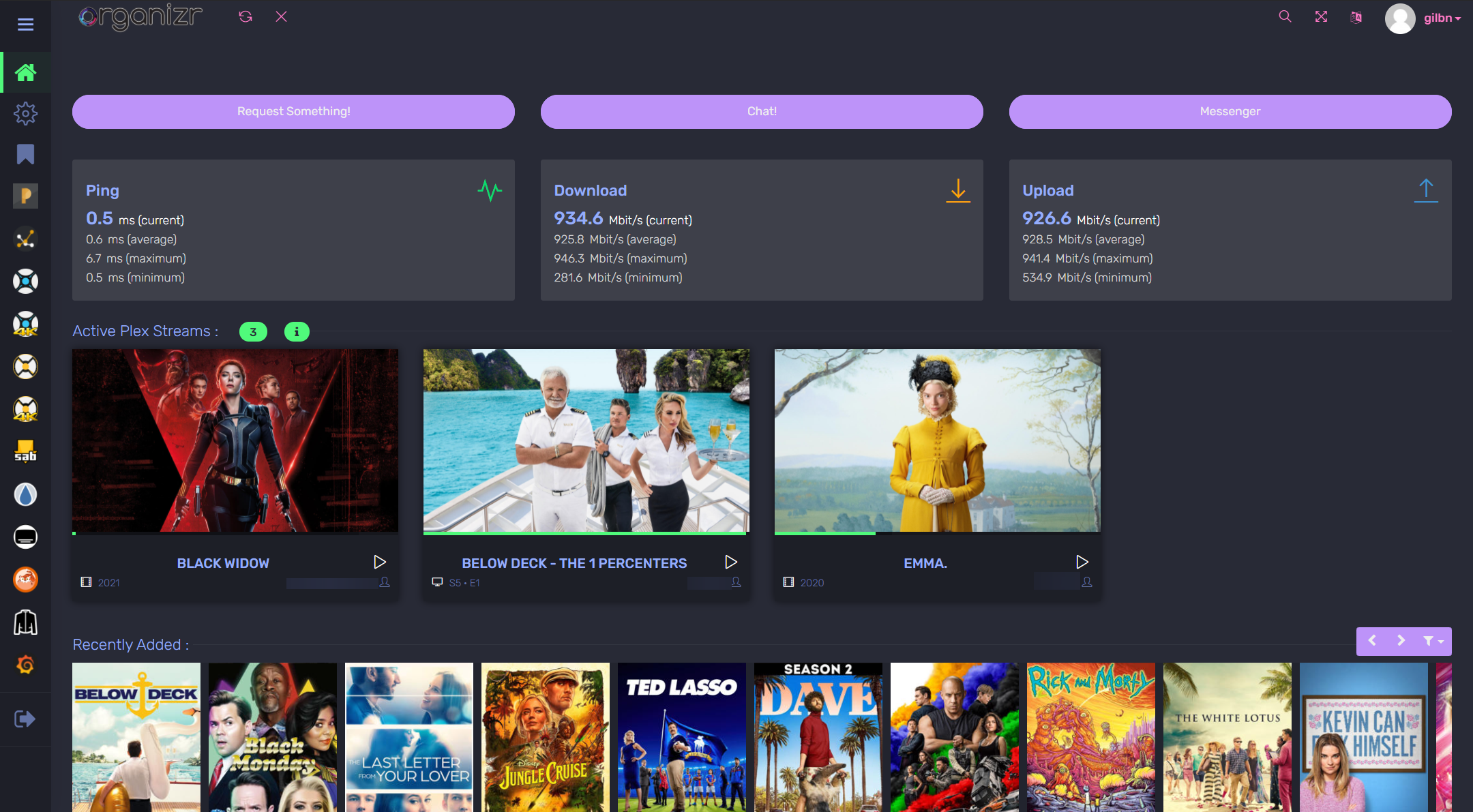The image size is (1473, 812).
Task: Open the SABnzbd tab
Action: point(25,451)
